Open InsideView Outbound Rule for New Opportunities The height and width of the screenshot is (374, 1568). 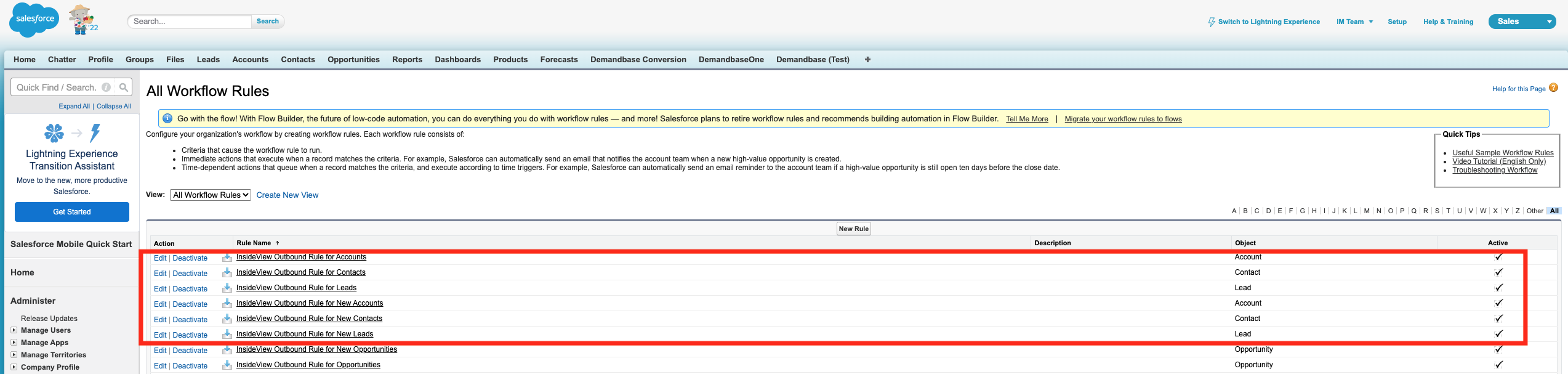(x=316, y=349)
